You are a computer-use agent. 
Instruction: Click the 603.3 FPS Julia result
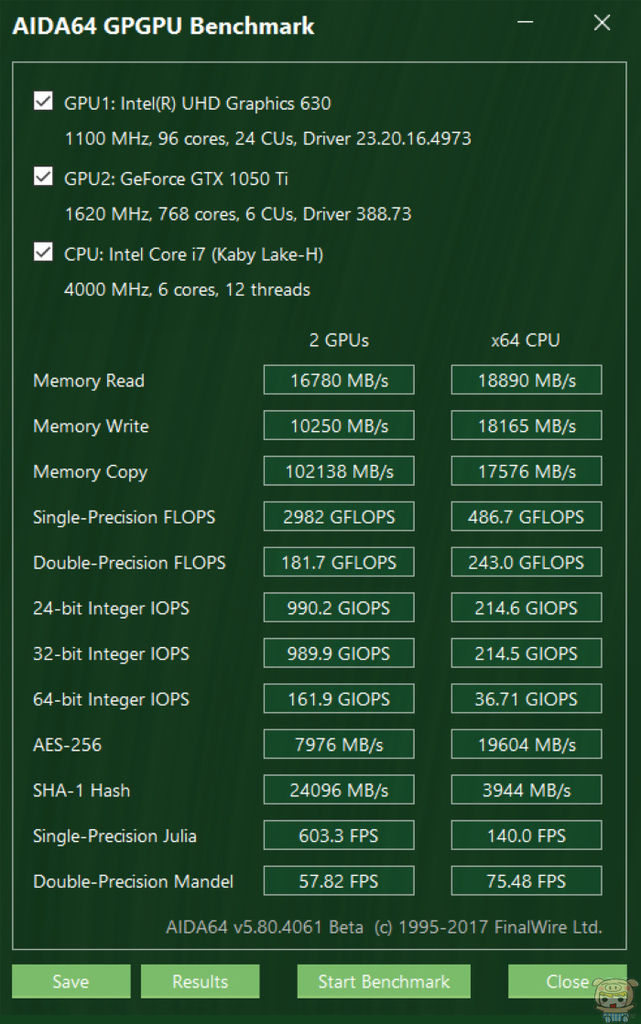[339, 836]
